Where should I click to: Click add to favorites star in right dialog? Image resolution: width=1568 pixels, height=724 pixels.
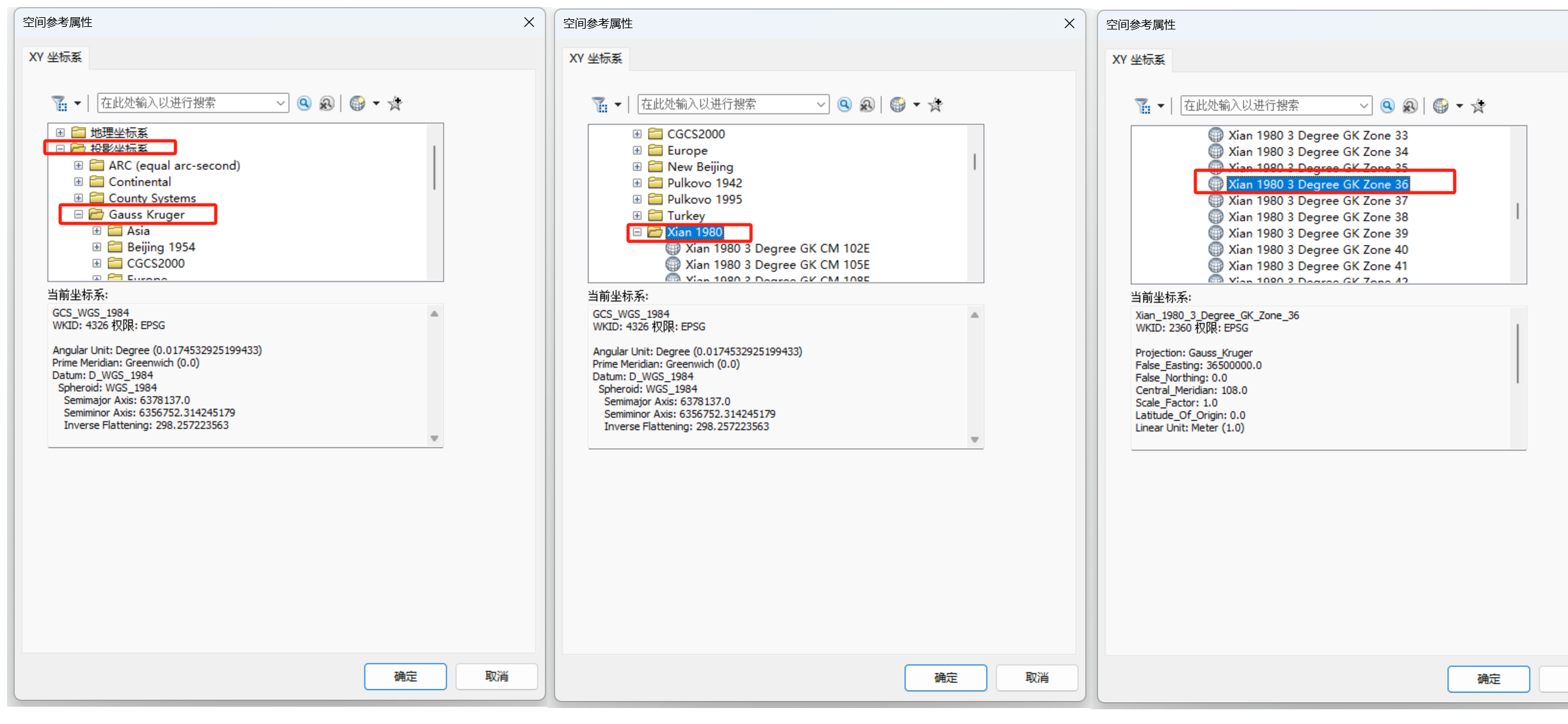(x=1478, y=106)
